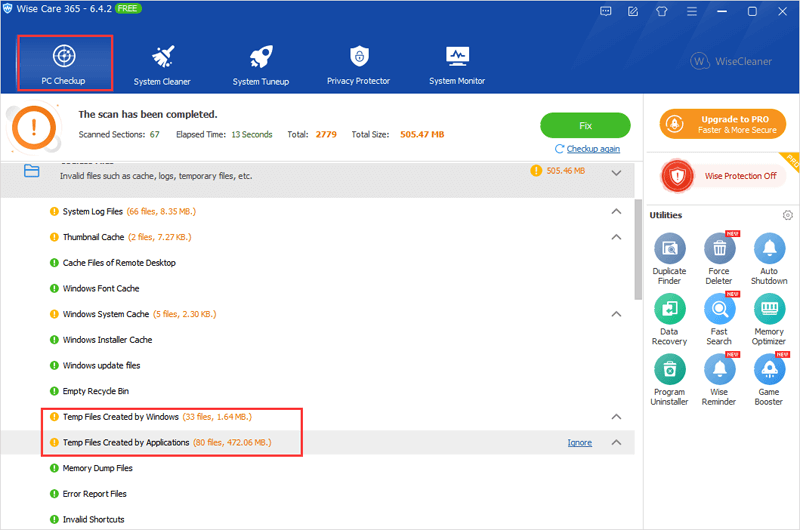Click the Total Size 505.47 MB value
Viewport: 800px width, 530px height.
[x=422, y=135]
